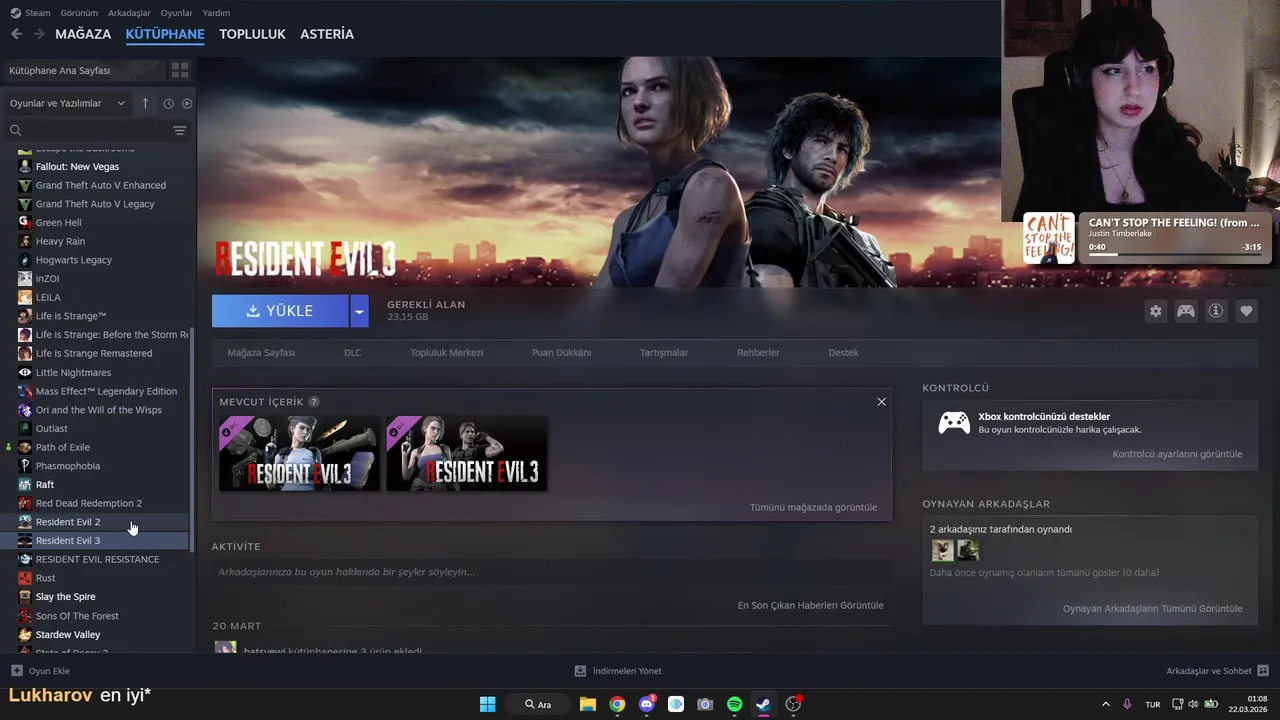Select Phasmophobia in library list
This screenshot has height=720, width=1280.
pyautogui.click(x=67, y=466)
